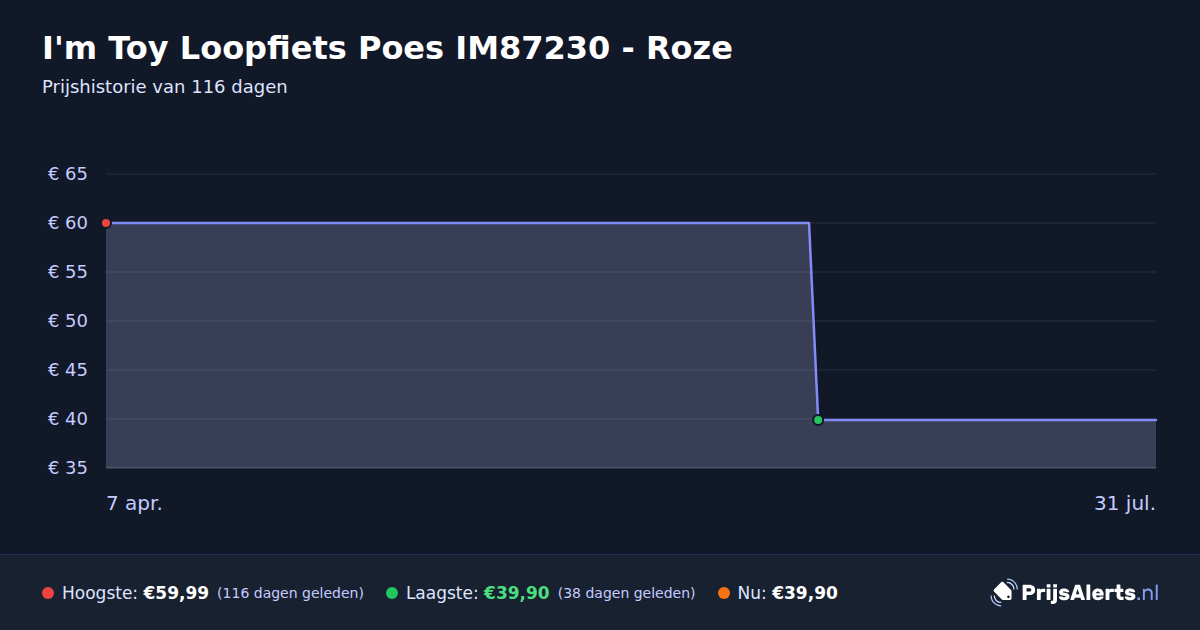Select the product title I'm Toy Loopfiets Poes
1200x630 pixels.
tap(244, 48)
